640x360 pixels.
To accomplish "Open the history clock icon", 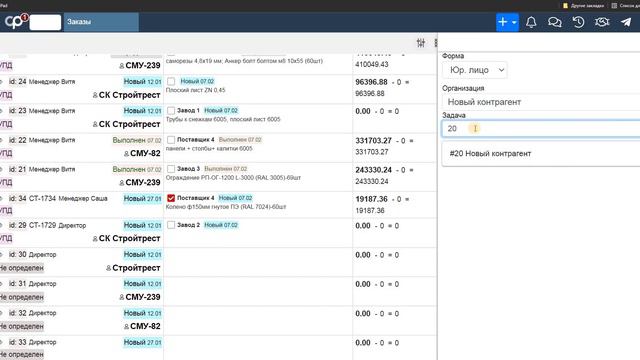I will [578, 22].
